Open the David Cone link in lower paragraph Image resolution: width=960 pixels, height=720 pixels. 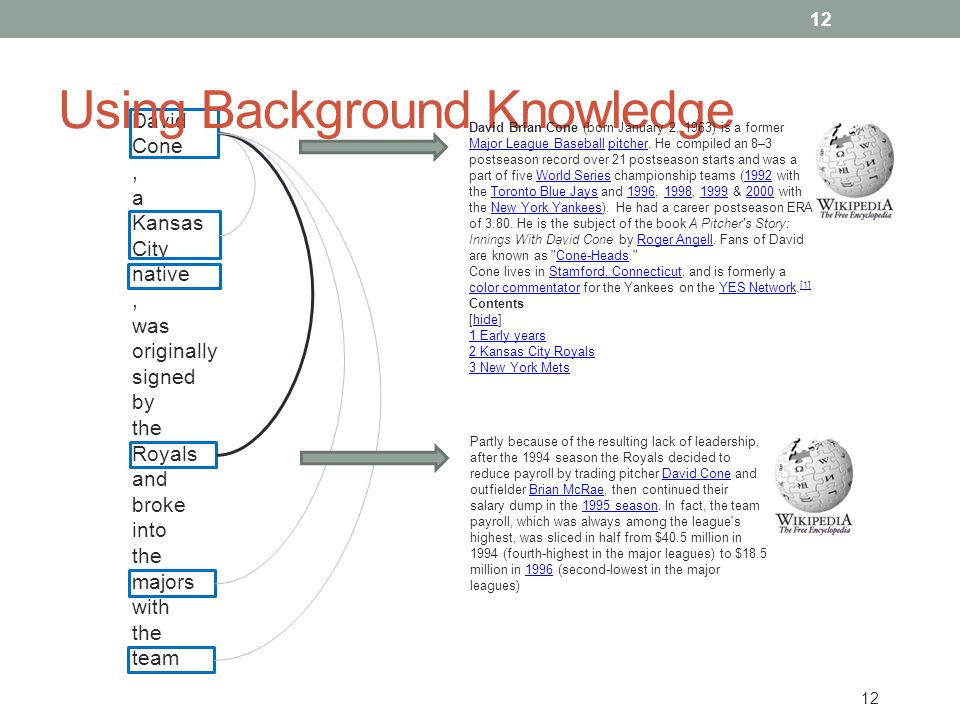pos(696,473)
